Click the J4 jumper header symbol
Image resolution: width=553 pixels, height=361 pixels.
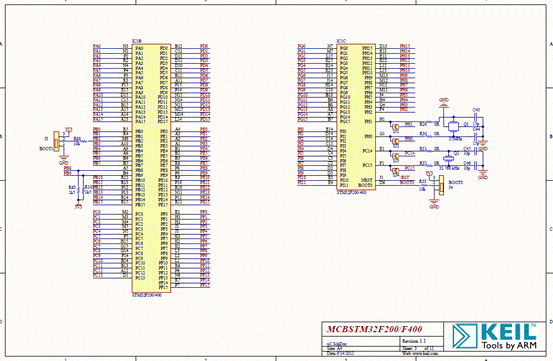[441, 185]
